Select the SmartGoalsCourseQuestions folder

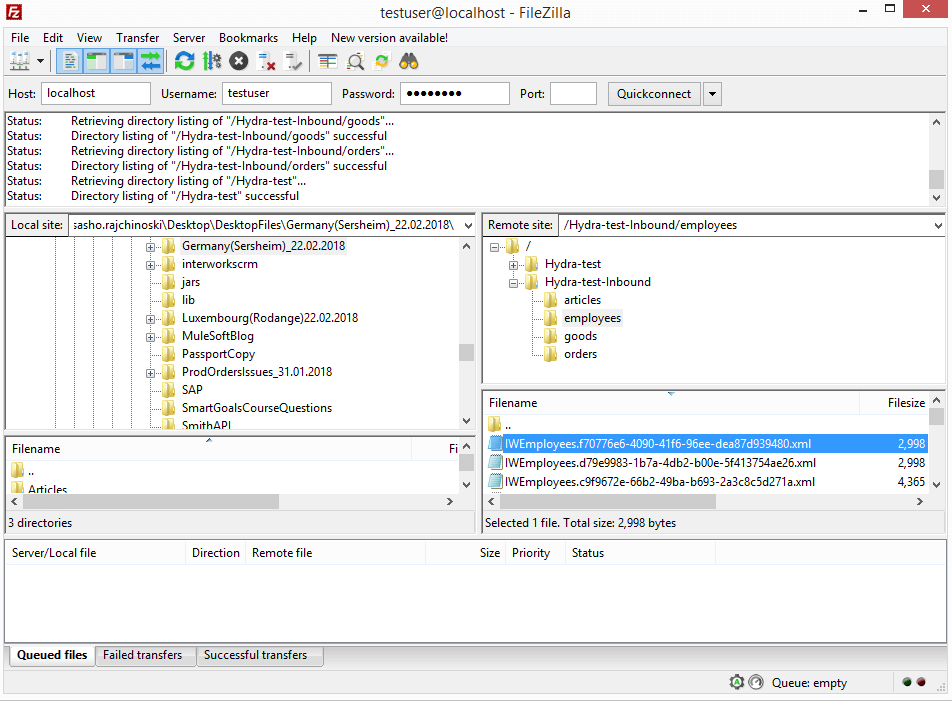click(x=257, y=408)
